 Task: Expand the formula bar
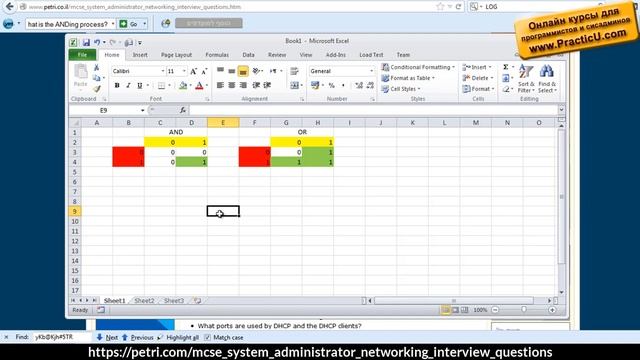[561, 110]
